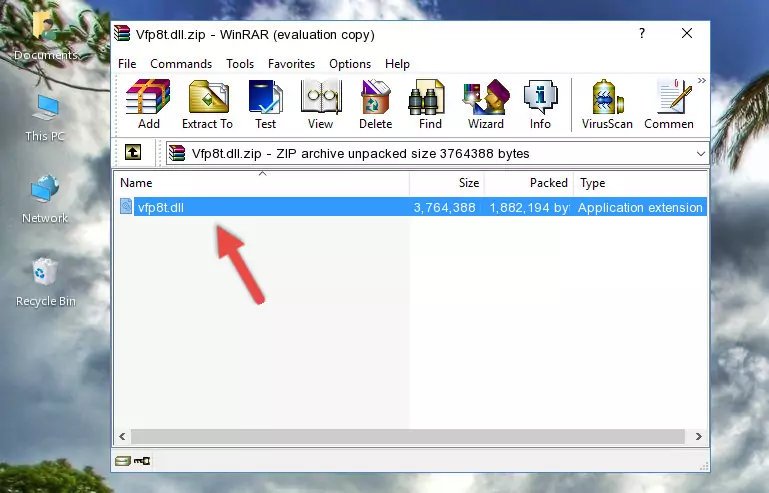The width and height of the screenshot is (769, 493).
Task: Select the Recycle Bin desktop icon
Action: [46, 282]
